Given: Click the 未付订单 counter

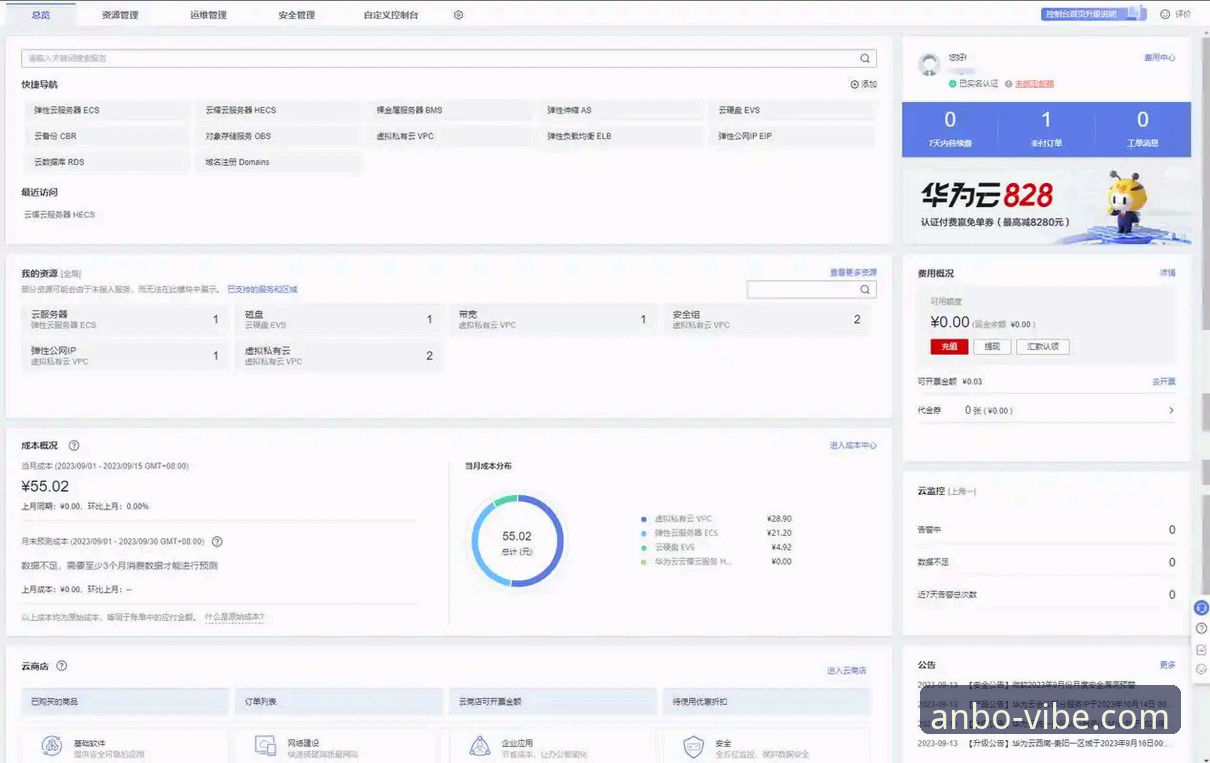Looking at the screenshot, I should [1046, 129].
